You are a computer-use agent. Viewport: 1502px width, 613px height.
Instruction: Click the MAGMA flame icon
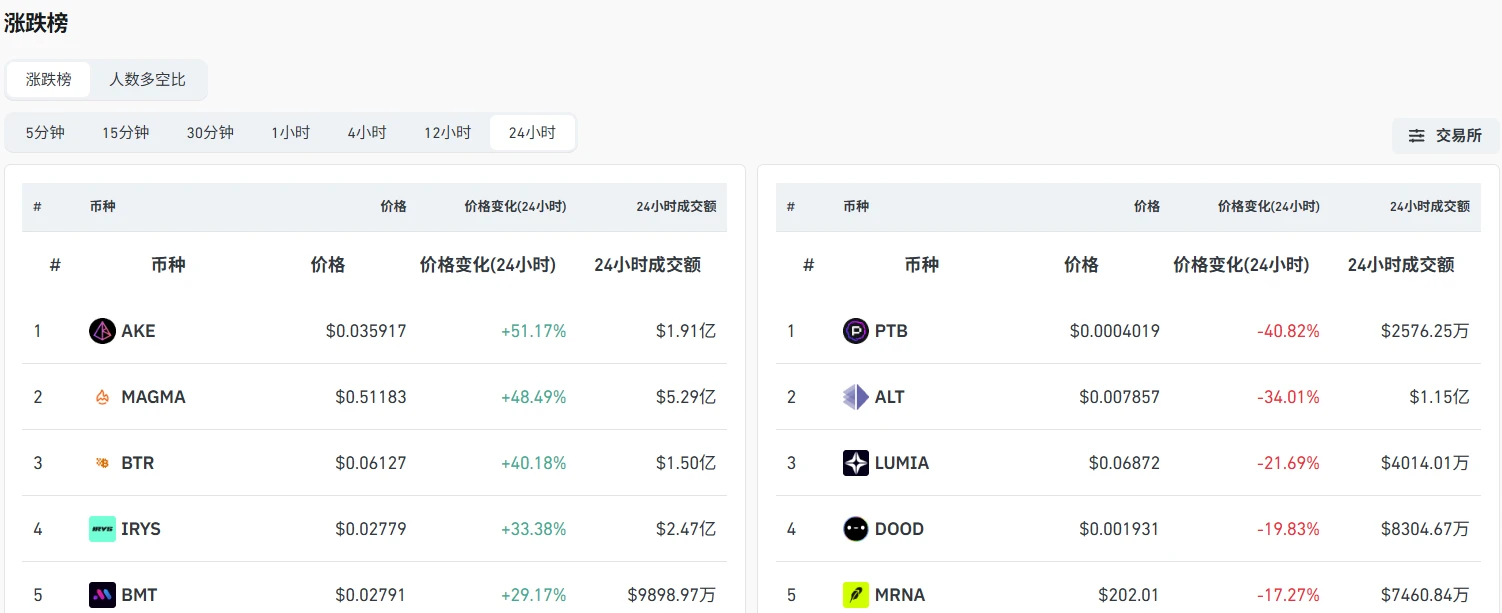pos(102,397)
